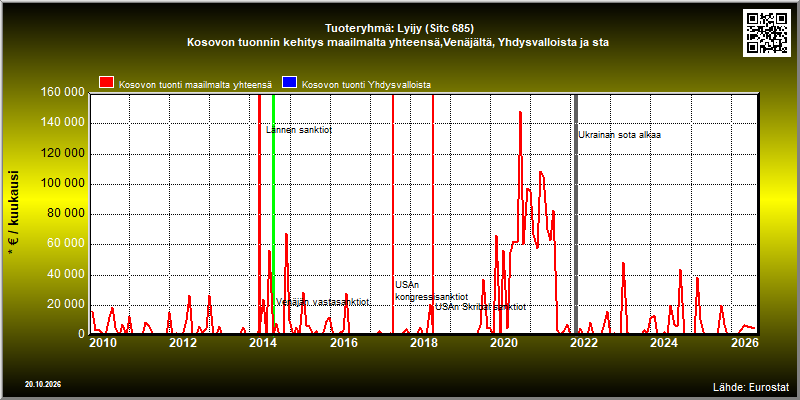Click the 'USAn Skribal sanktiot' annotation
The height and width of the screenshot is (400, 800).
[x=480, y=307]
